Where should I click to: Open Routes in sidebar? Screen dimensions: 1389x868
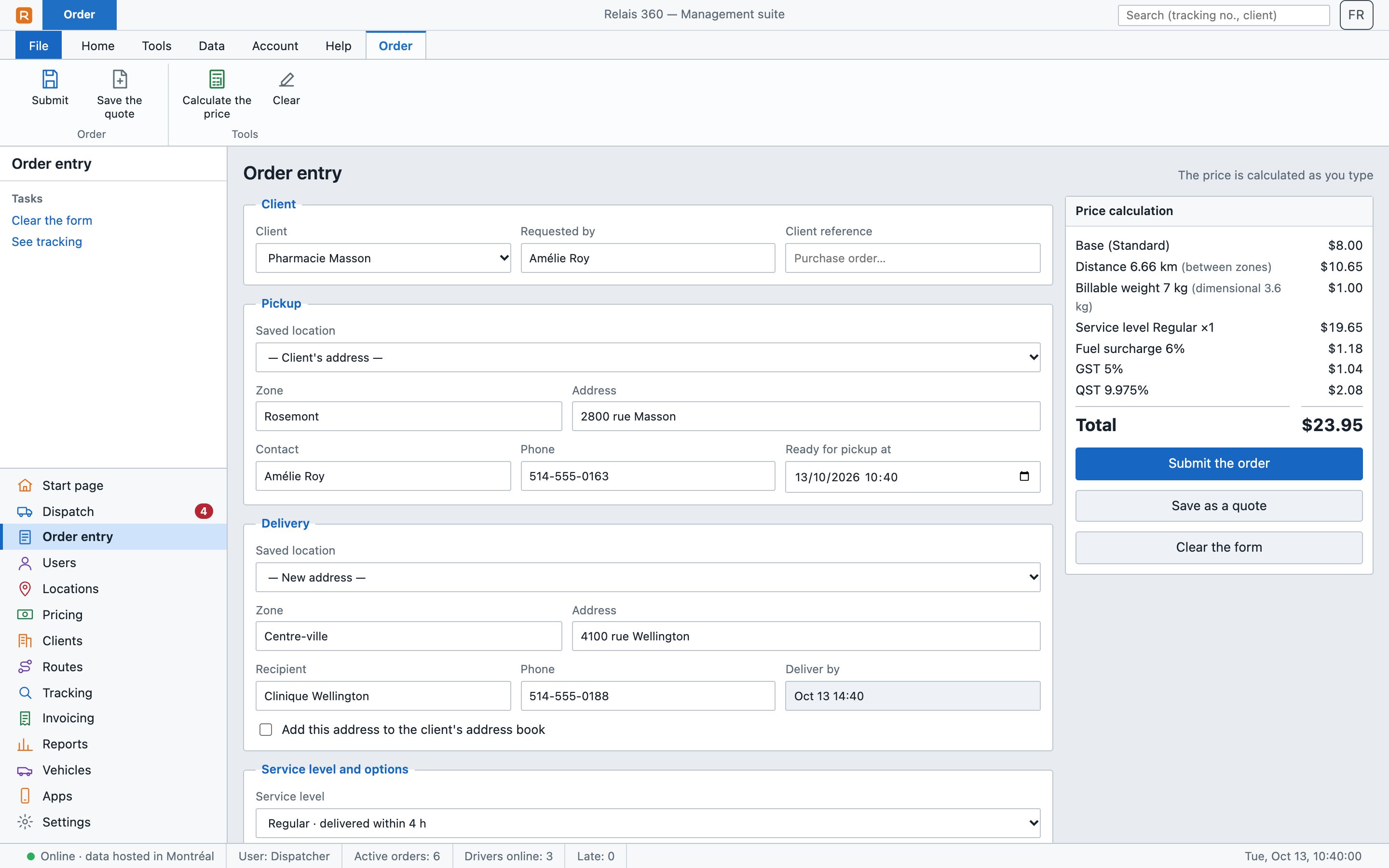(x=114, y=666)
